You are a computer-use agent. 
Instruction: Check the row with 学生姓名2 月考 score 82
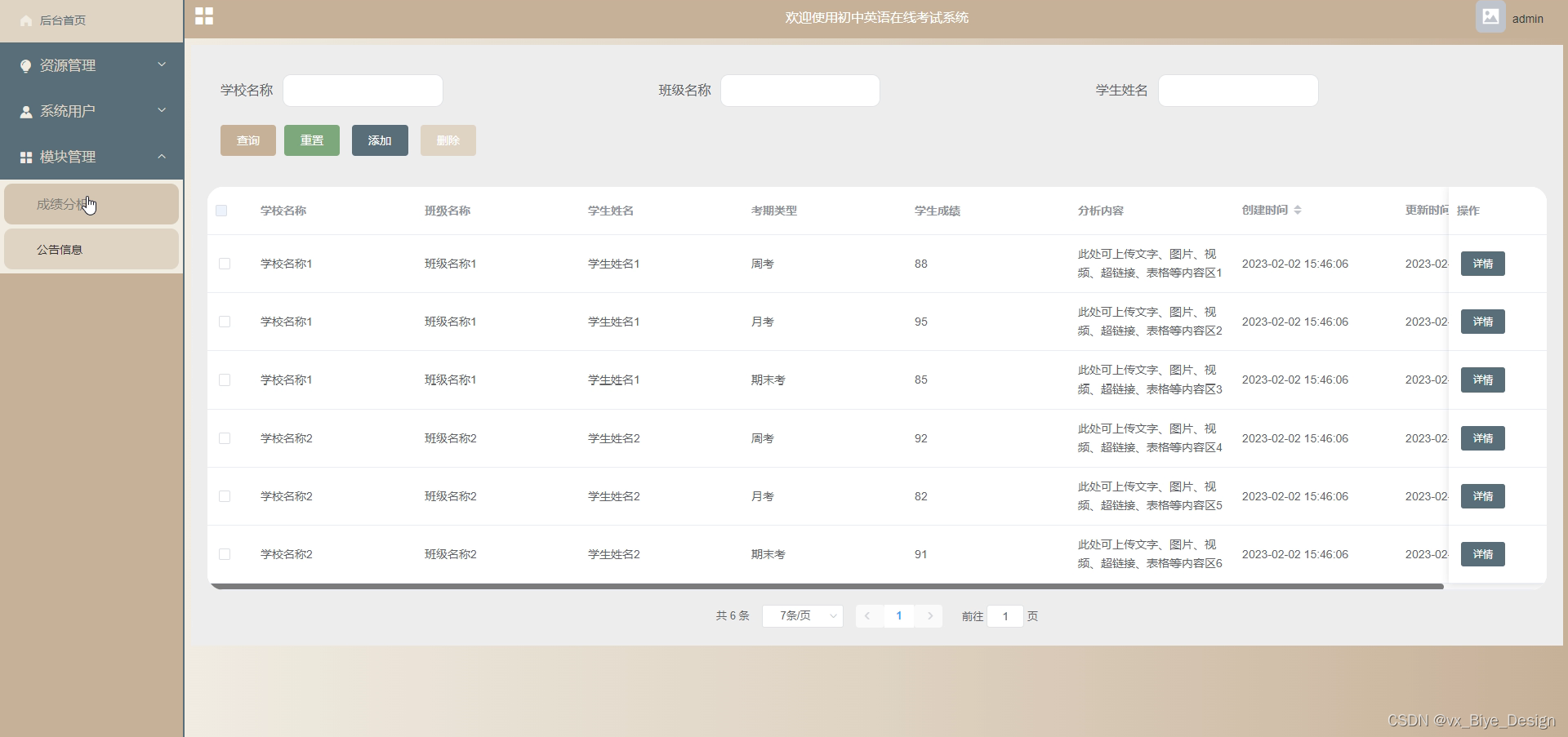pos(225,496)
